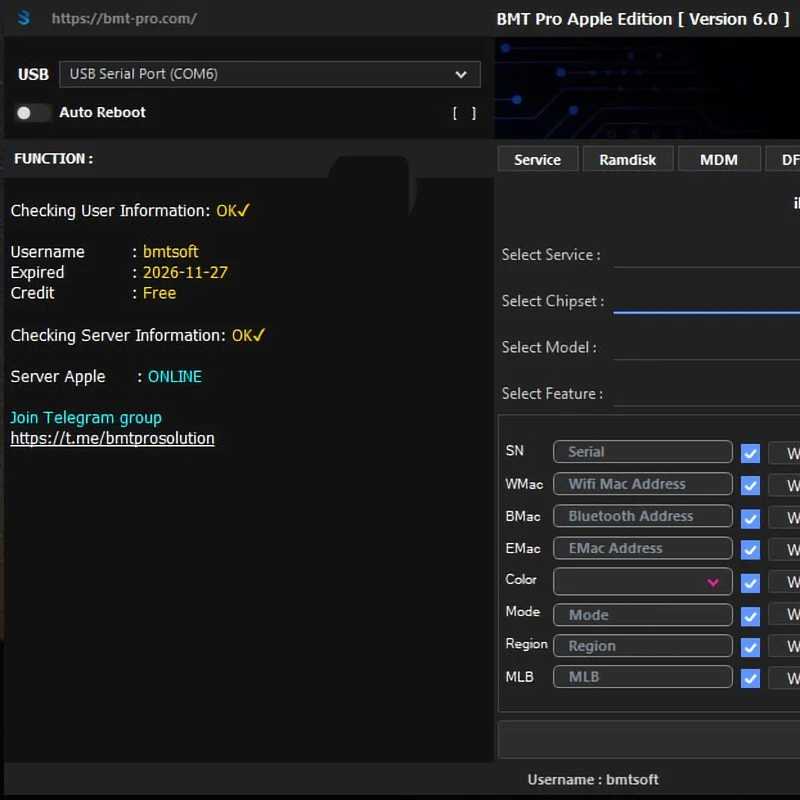Uncheck the Region row checkbox

750,647
